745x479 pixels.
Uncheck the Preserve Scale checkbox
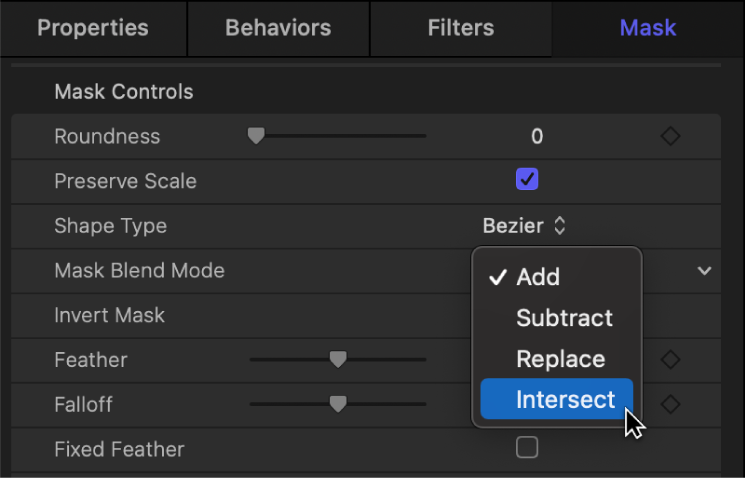(527, 180)
